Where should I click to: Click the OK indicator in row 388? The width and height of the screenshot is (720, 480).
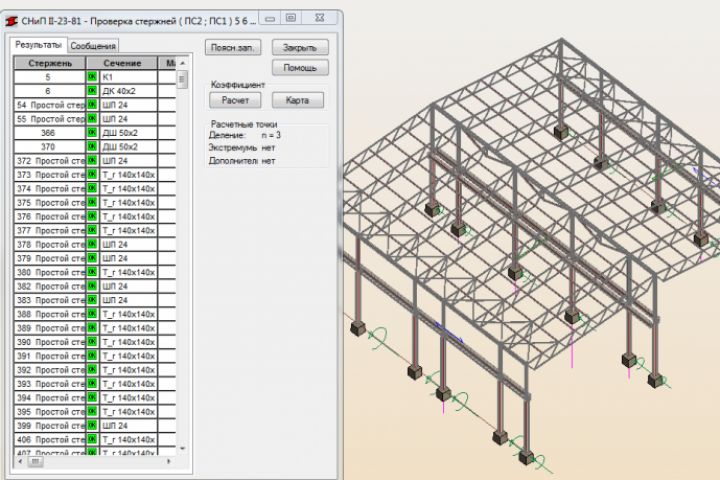coord(92,314)
